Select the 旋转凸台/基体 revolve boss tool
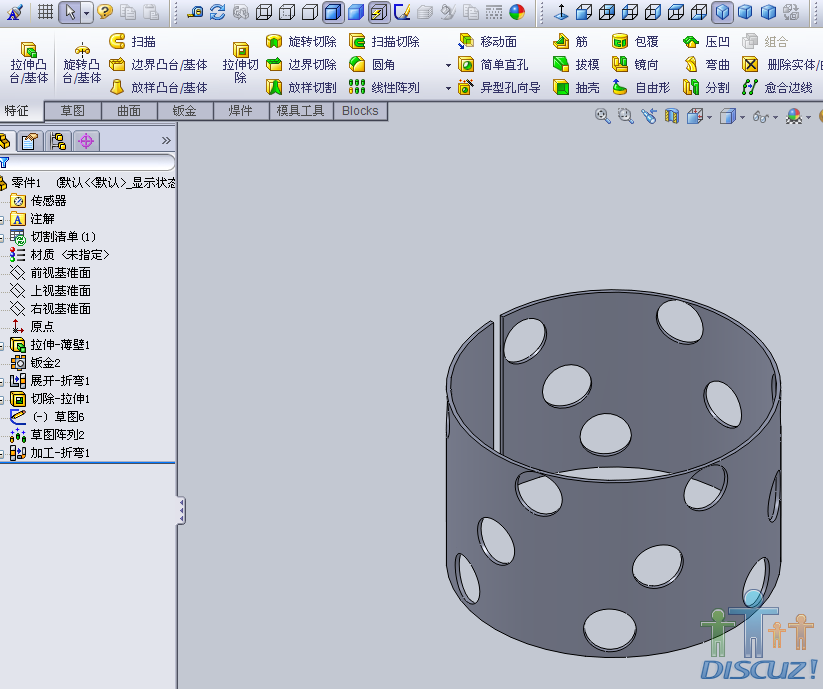The width and height of the screenshot is (823, 689). pyautogui.click(x=81, y=62)
